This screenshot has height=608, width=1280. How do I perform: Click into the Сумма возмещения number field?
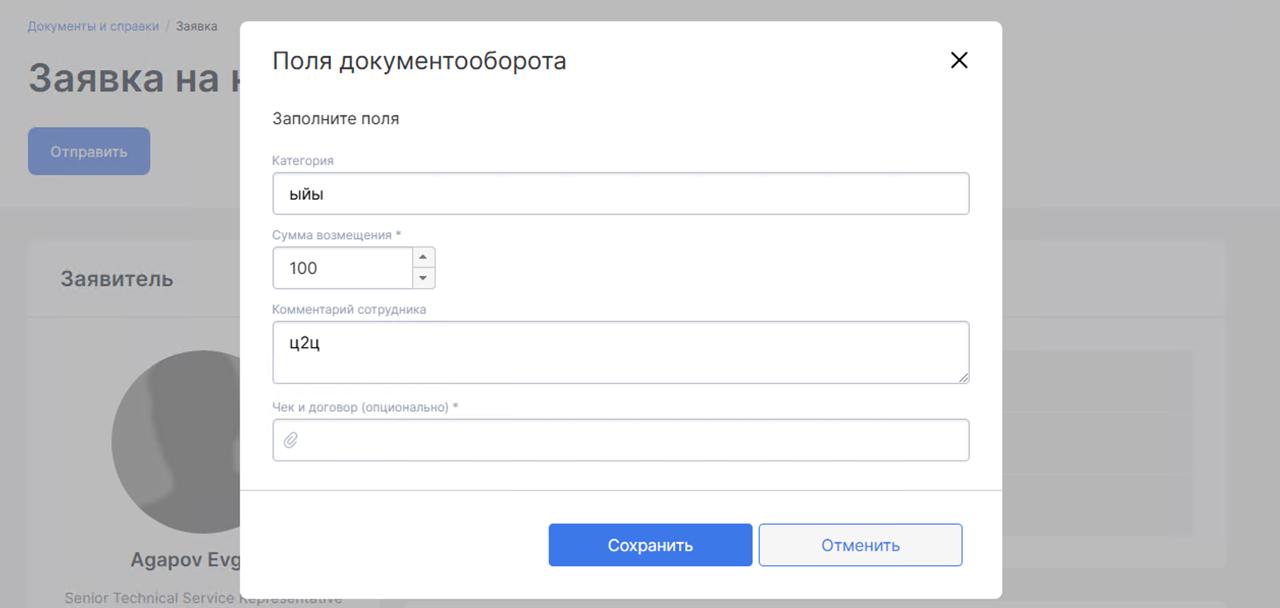pos(342,268)
